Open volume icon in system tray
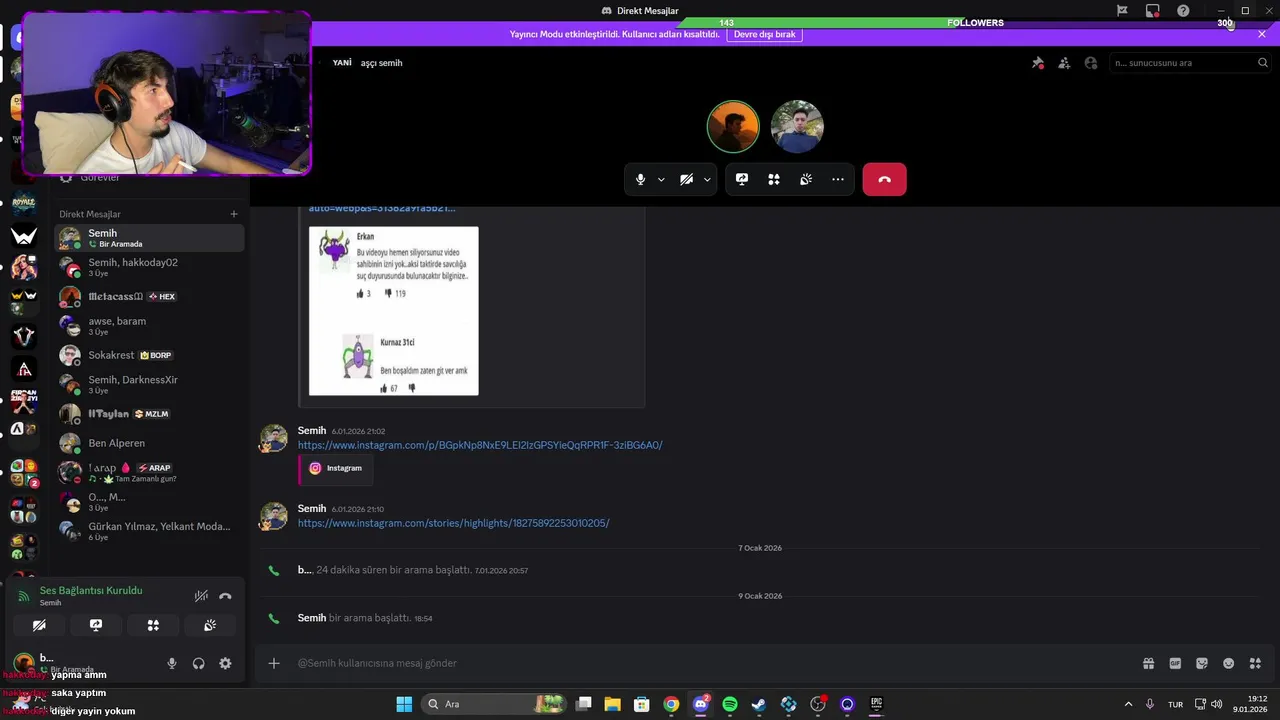This screenshot has width=1280, height=720. coord(1216,704)
